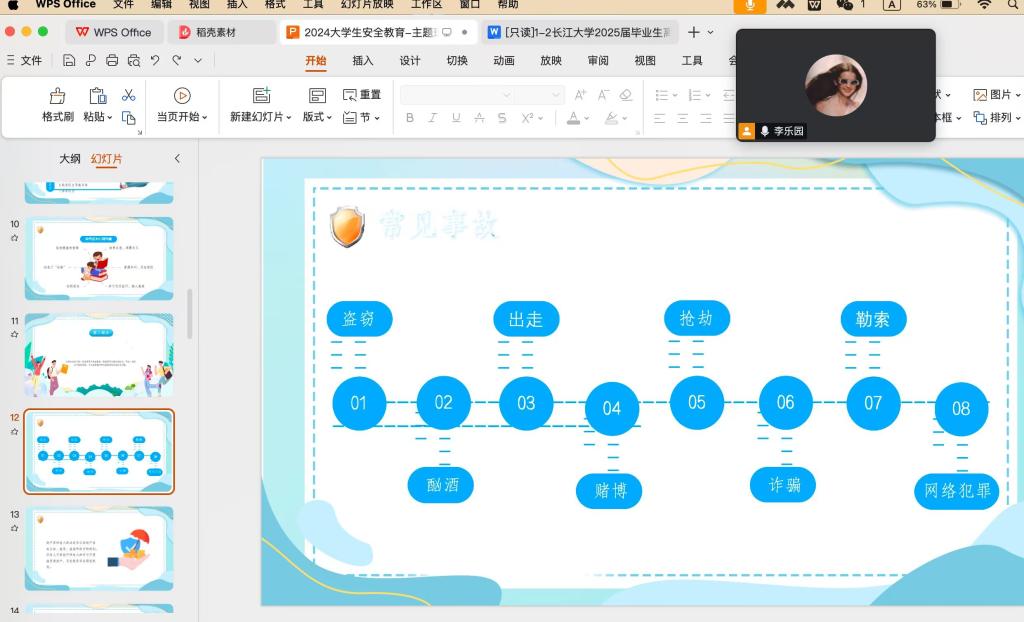This screenshot has height=622, width=1024.
Task: Switch to the 插入 ribbon tab
Action: (x=363, y=60)
